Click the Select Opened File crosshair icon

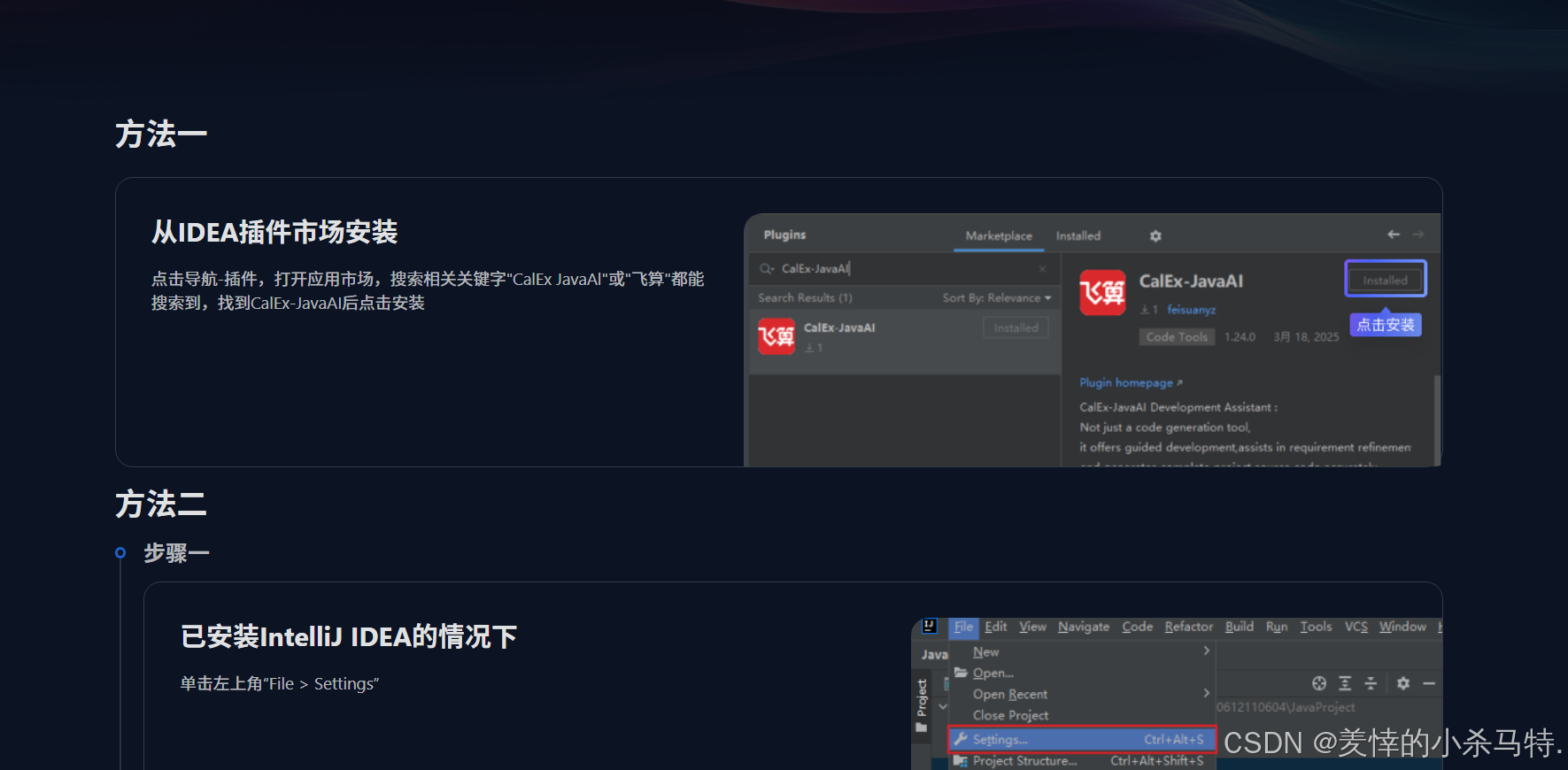pyautogui.click(x=1319, y=683)
